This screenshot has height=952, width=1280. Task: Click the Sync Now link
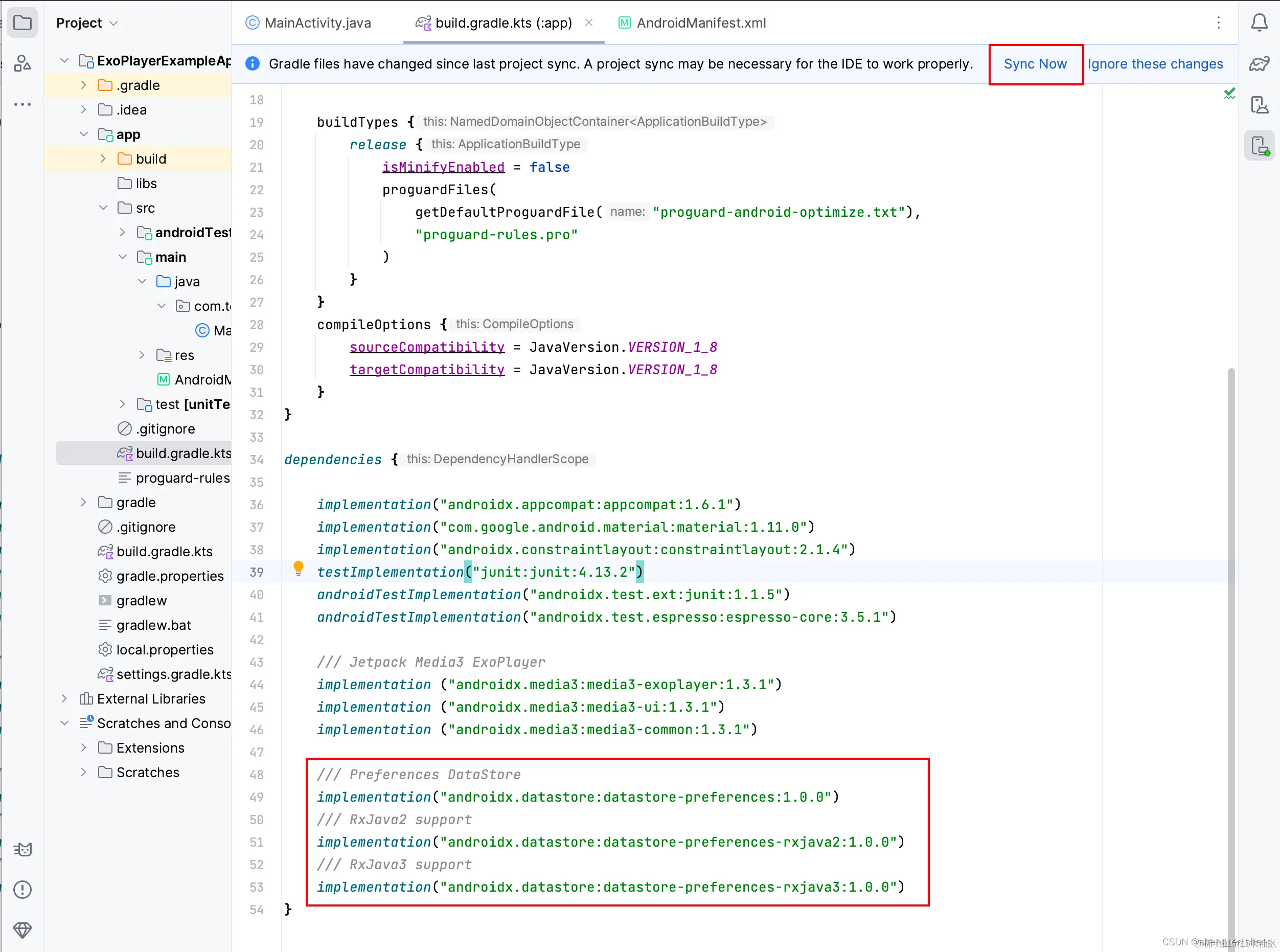[x=1035, y=64]
